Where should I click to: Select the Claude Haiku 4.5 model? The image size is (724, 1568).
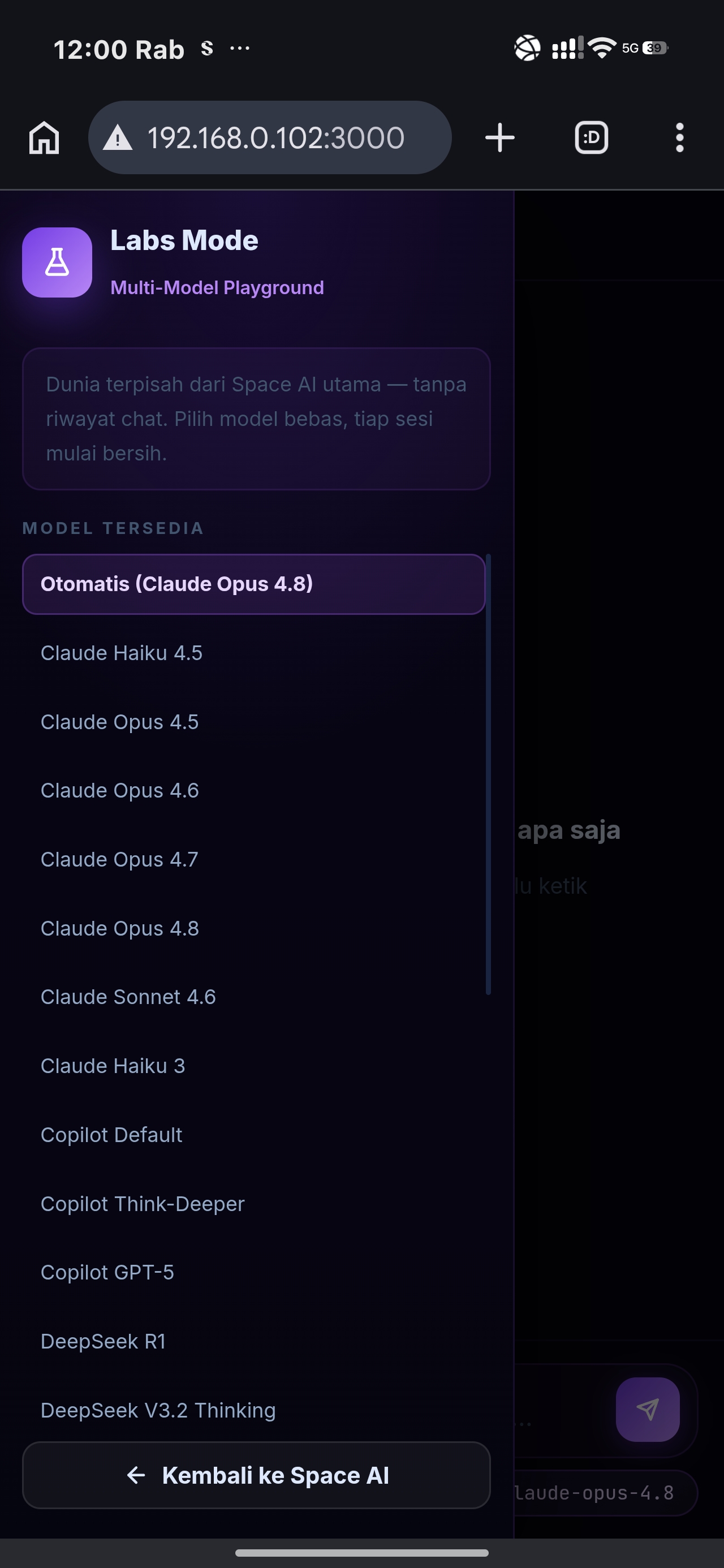[x=253, y=653]
